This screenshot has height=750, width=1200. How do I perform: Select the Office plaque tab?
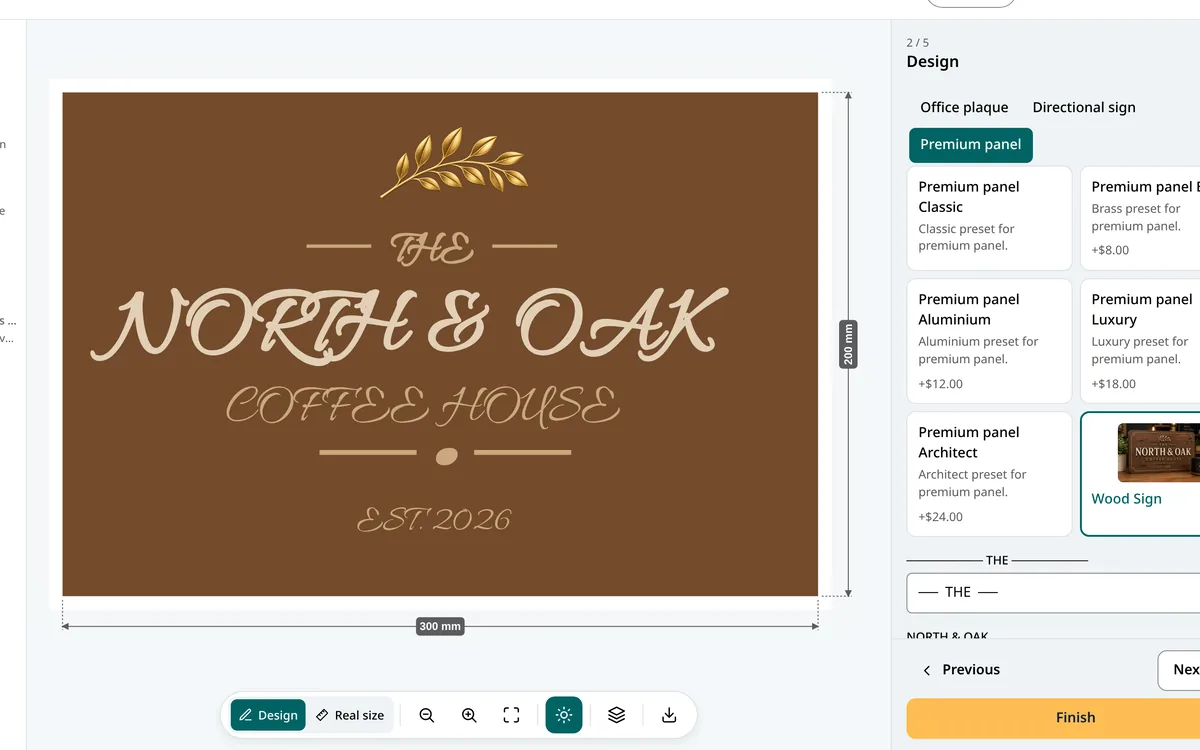[964, 107]
